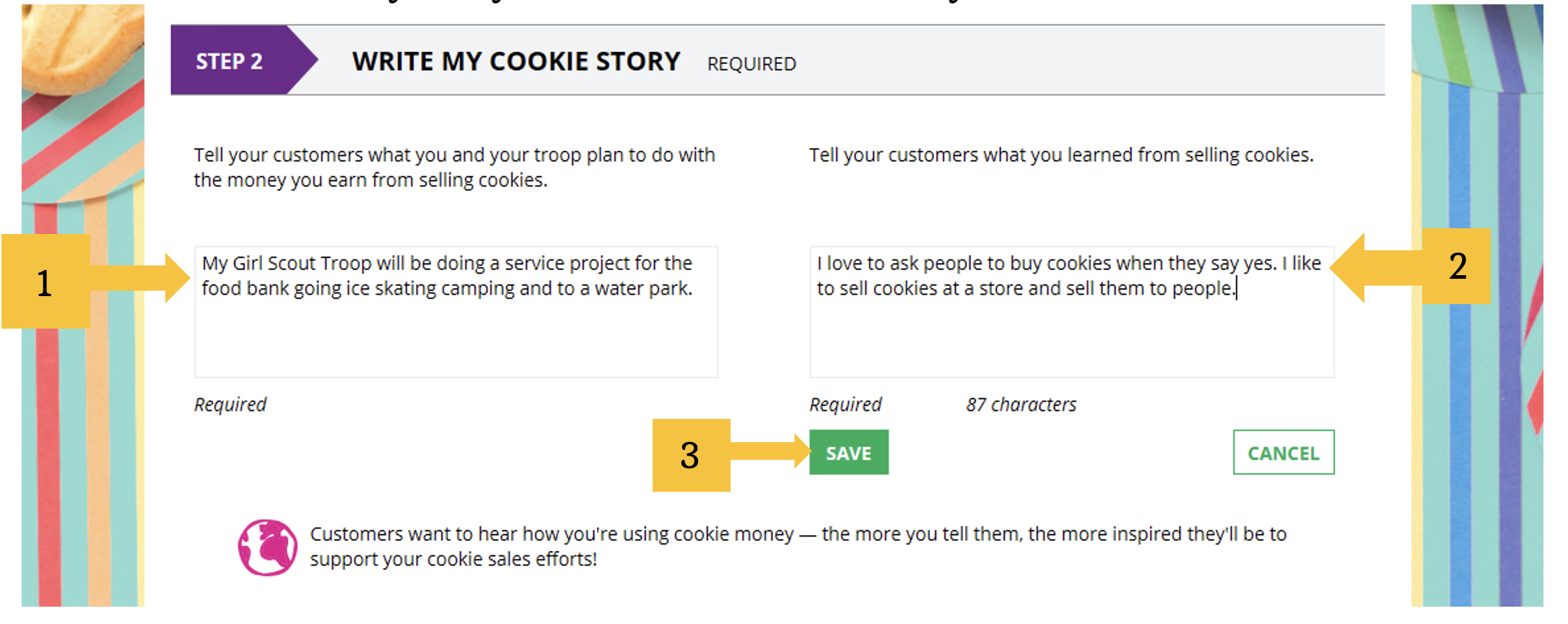
Task: Click the prompt about what you learned
Action: click(x=1061, y=155)
